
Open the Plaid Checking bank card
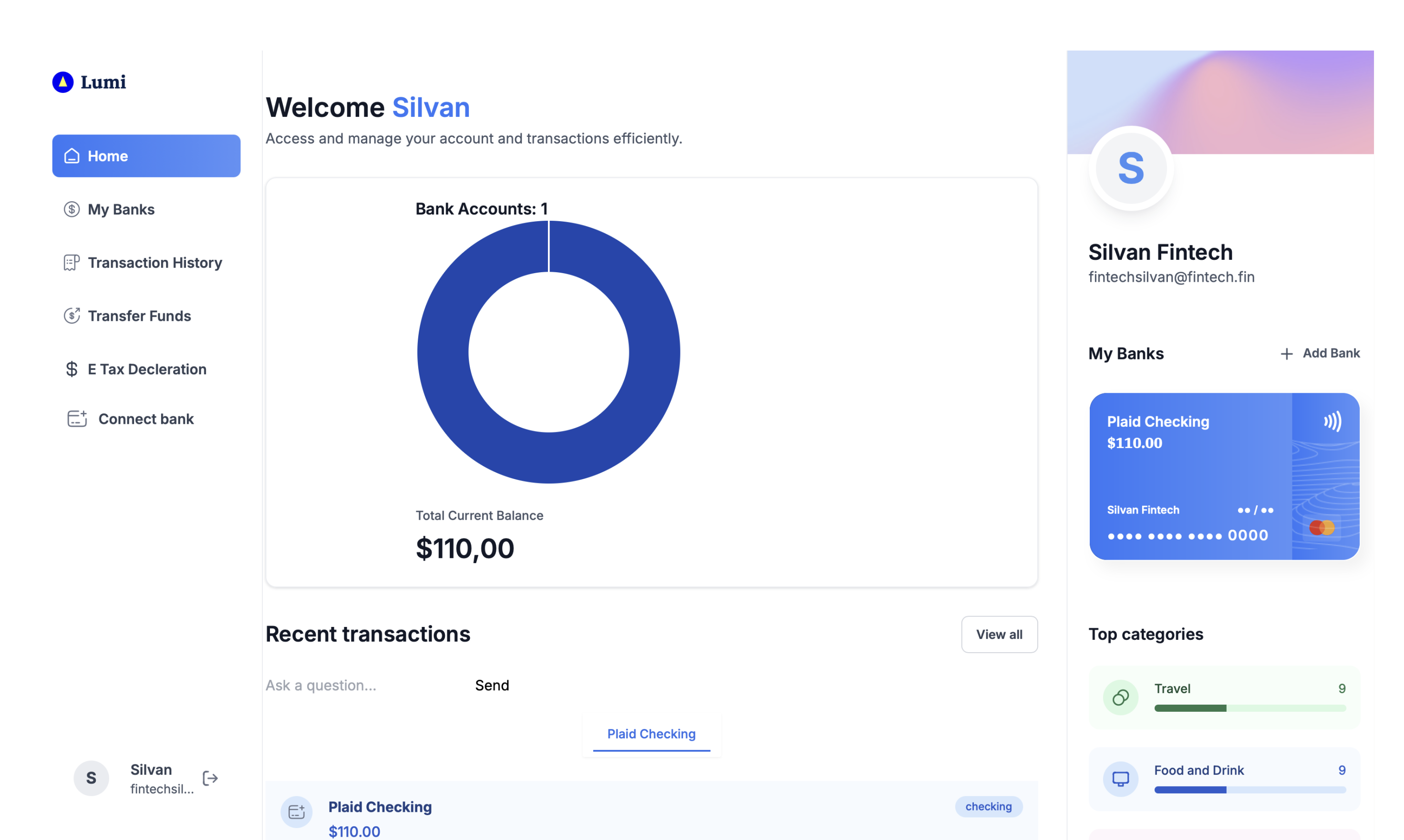[1225, 477]
